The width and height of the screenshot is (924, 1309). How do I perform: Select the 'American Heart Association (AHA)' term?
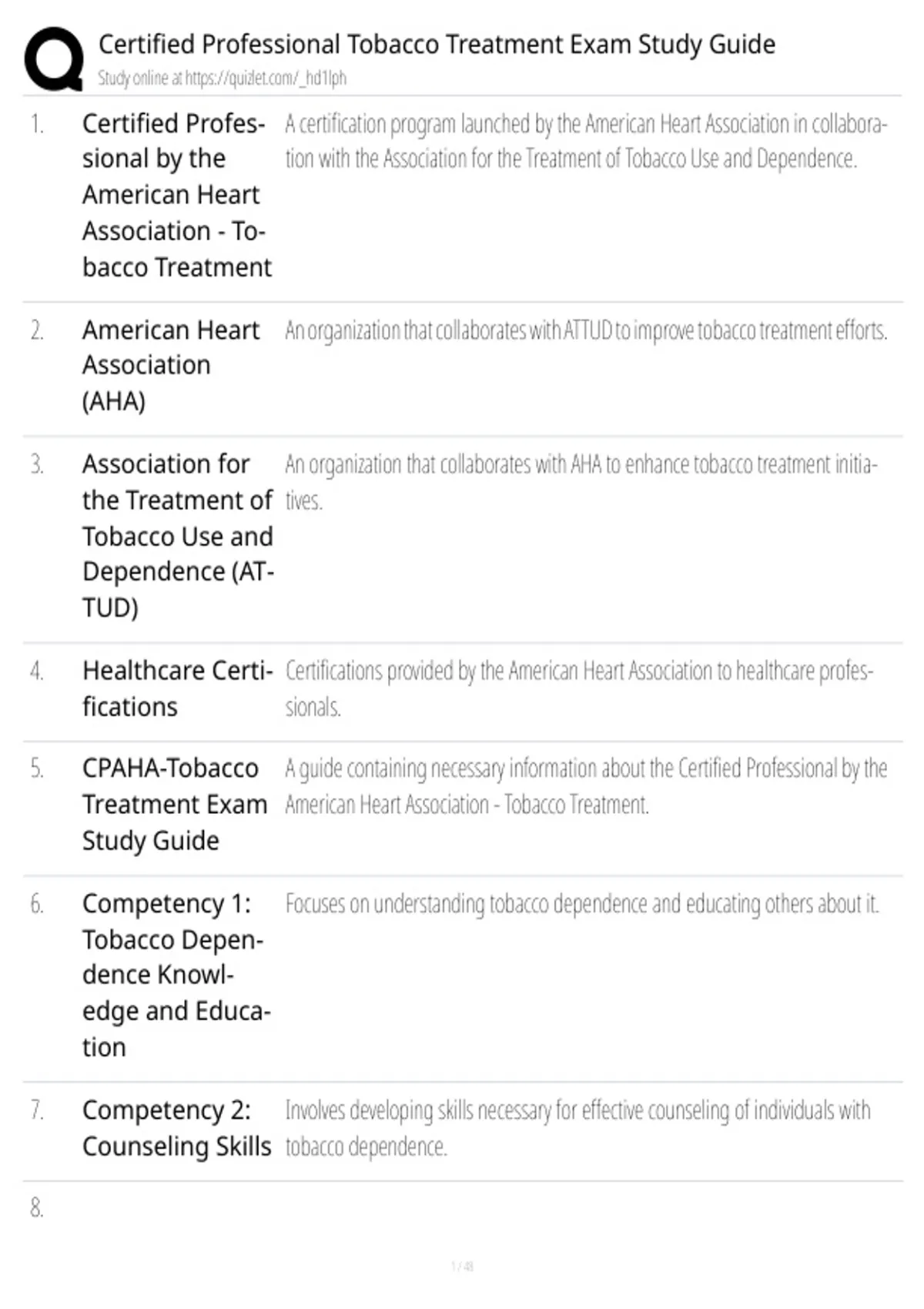pos(171,366)
